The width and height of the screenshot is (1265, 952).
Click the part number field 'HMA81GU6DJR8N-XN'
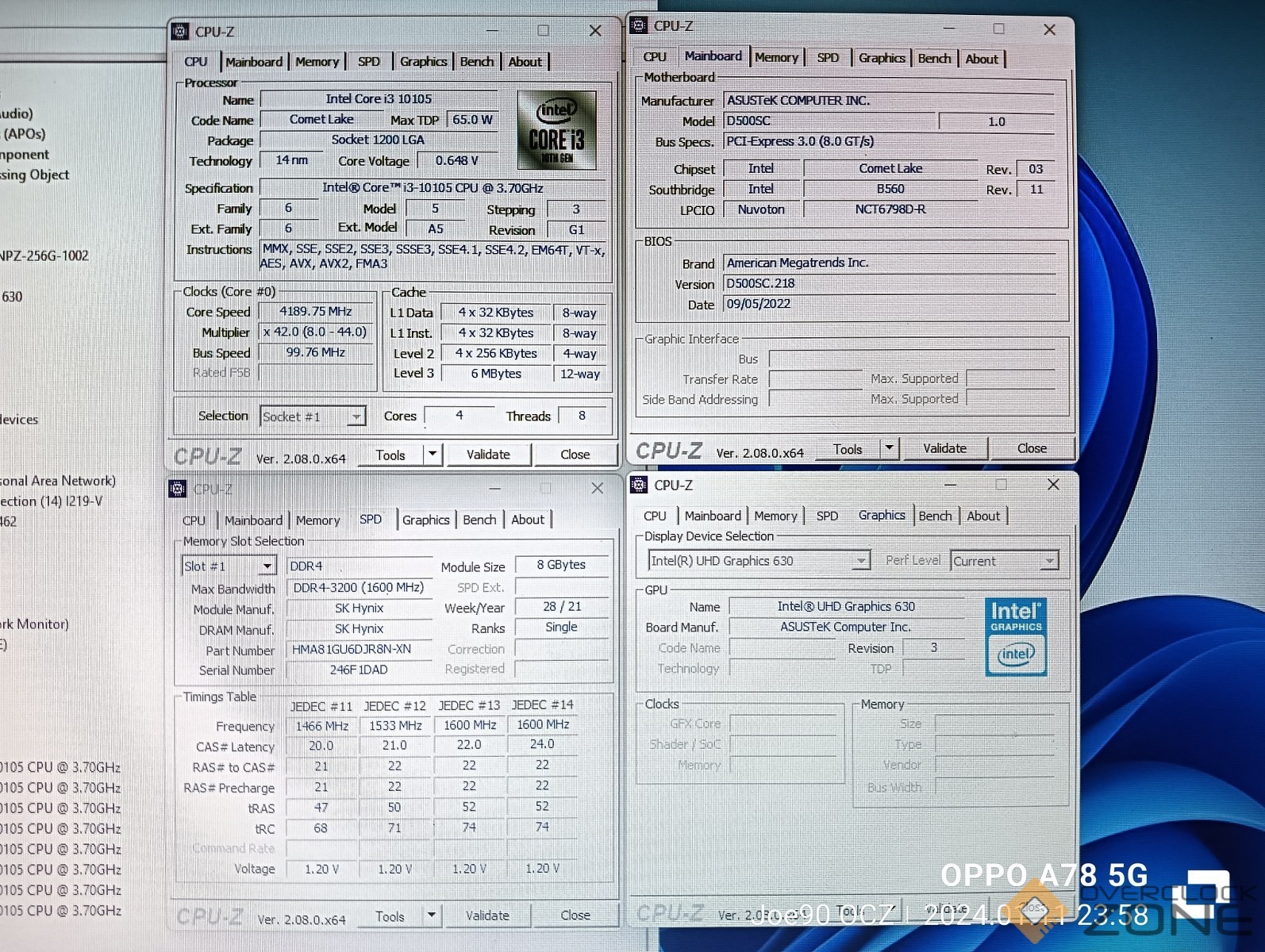click(x=359, y=649)
